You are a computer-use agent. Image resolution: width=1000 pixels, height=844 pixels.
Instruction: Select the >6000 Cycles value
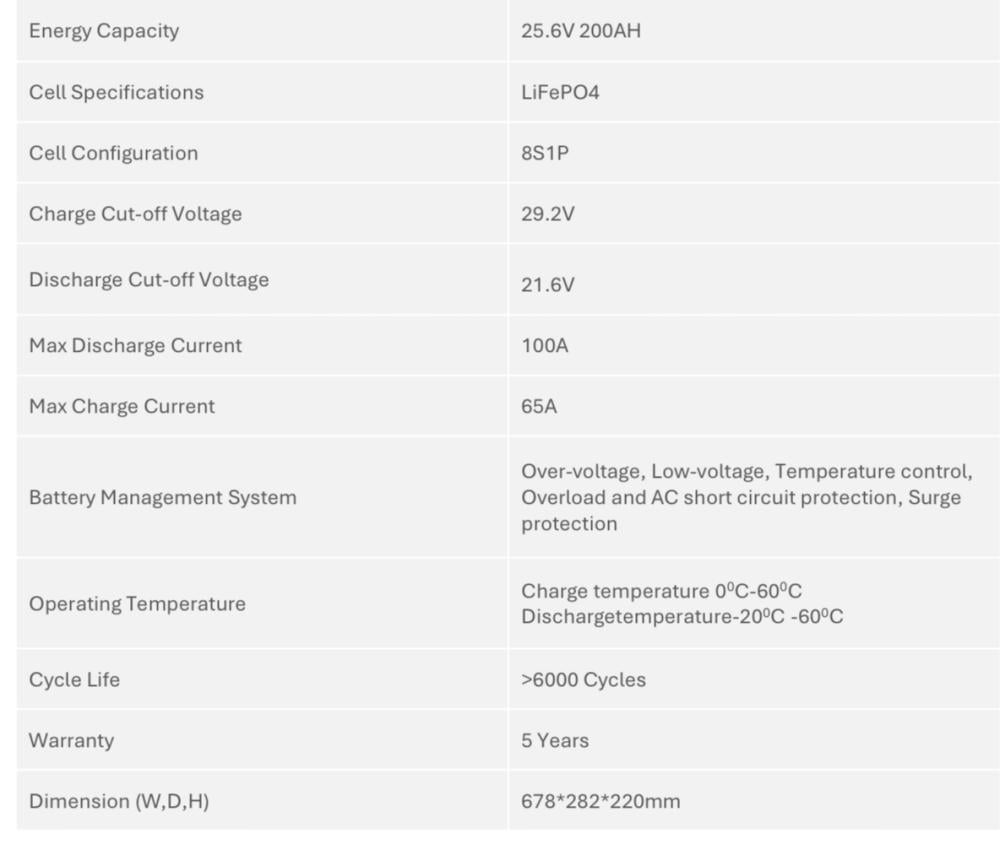click(x=583, y=680)
